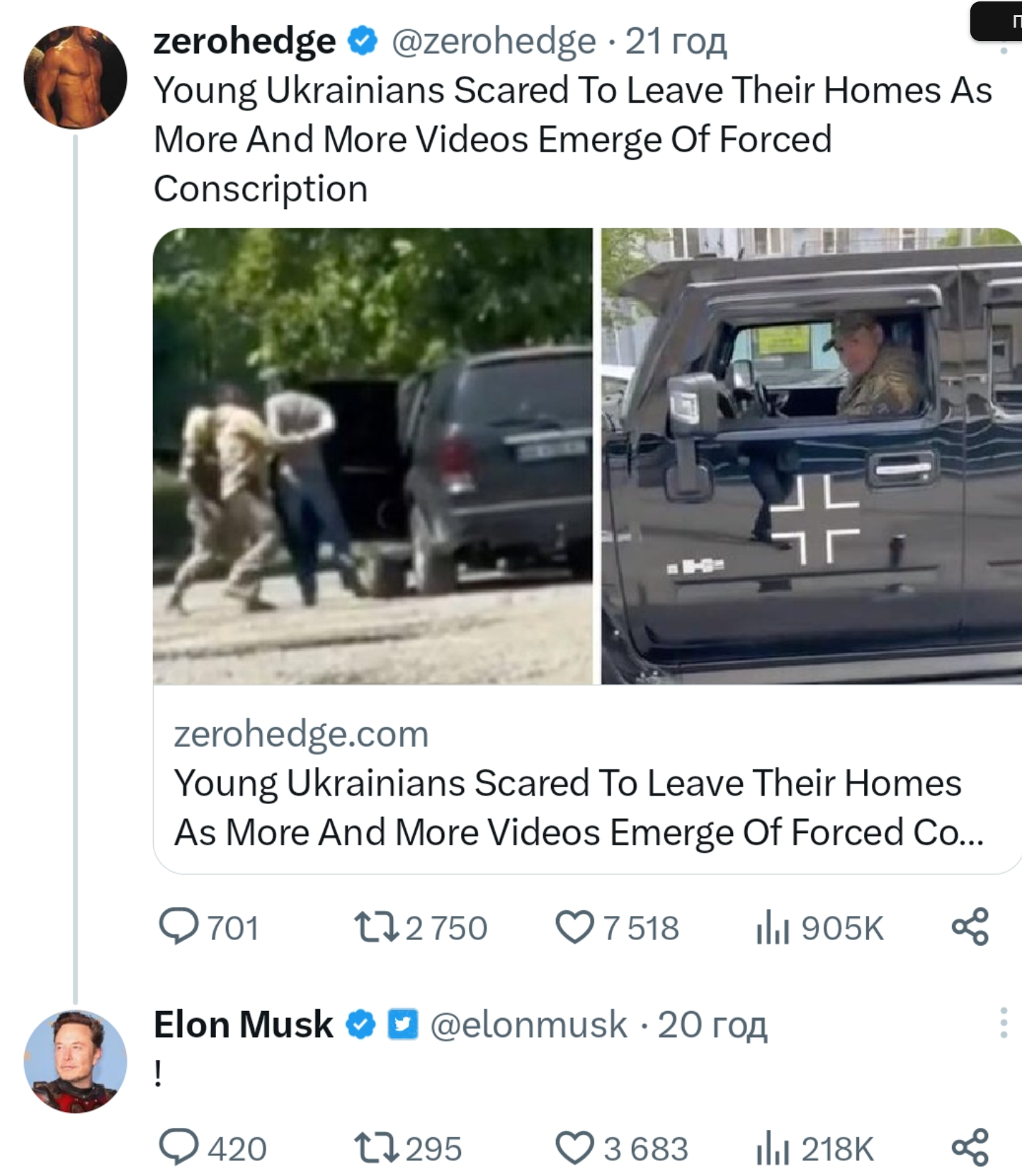View left image of man being grabbed
The image size is (1022, 1176).
click(x=373, y=456)
